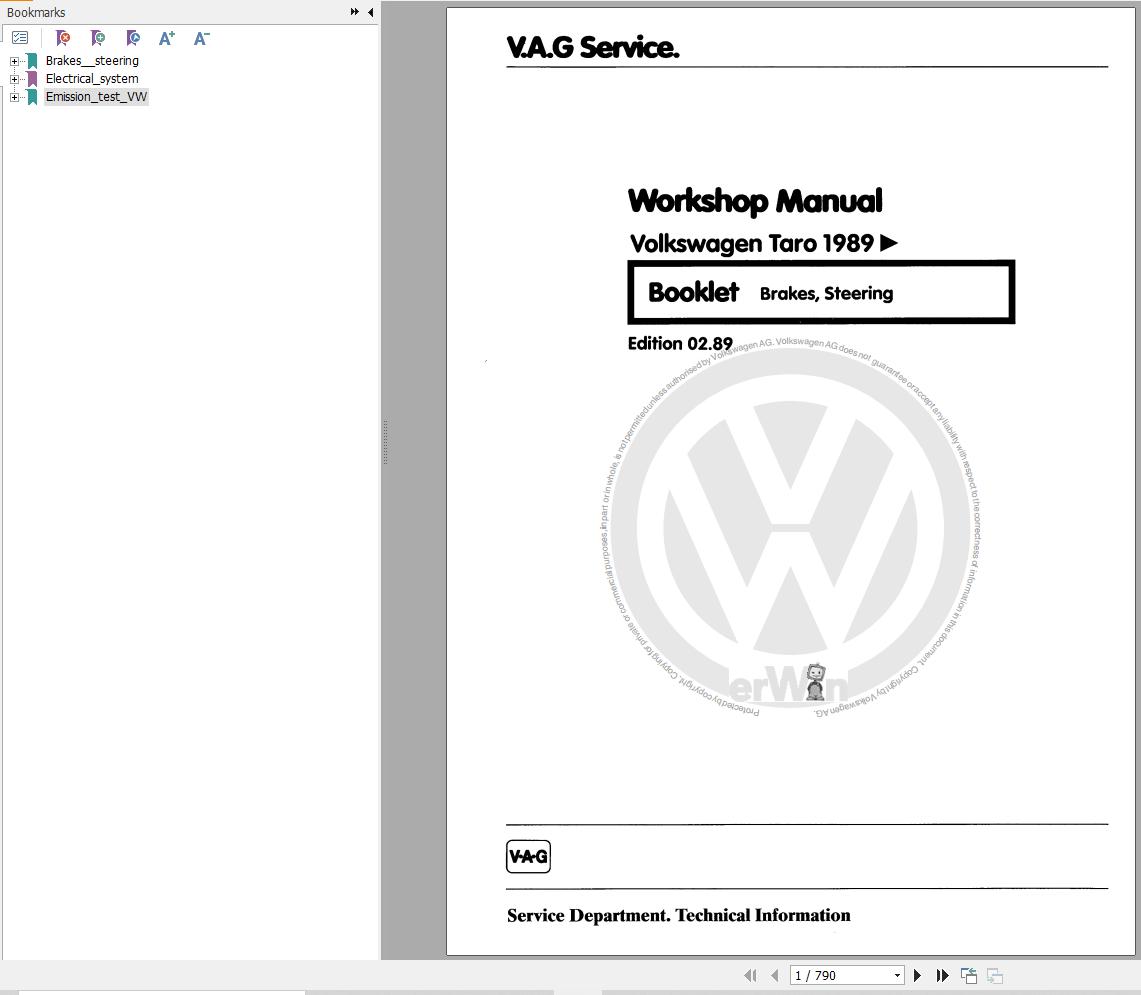
Task: Click the next view icon
Action: point(995,975)
